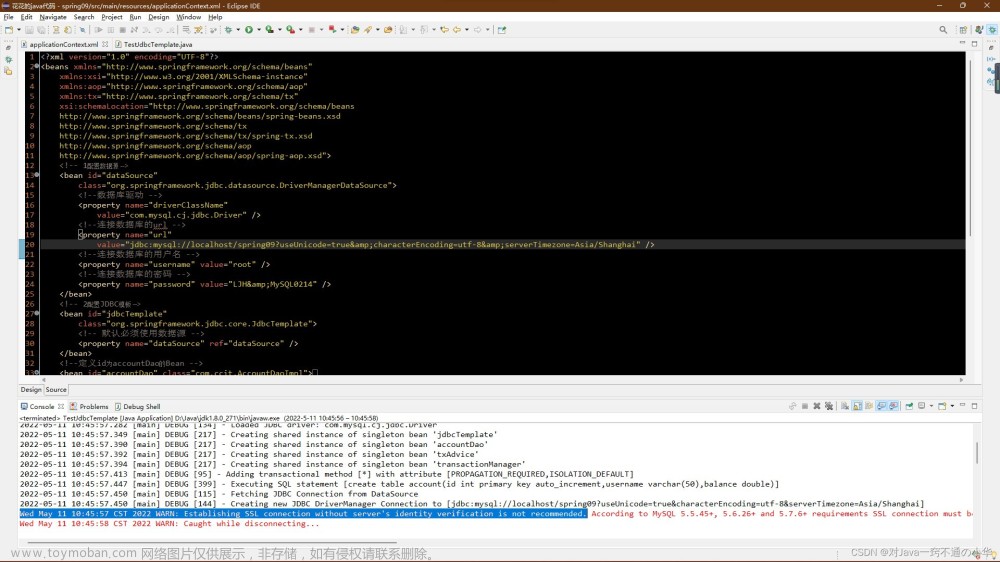The width and height of the screenshot is (1000, 562).
Task: Click the highlighted SSL connection warning text
Action: point(303,514)
